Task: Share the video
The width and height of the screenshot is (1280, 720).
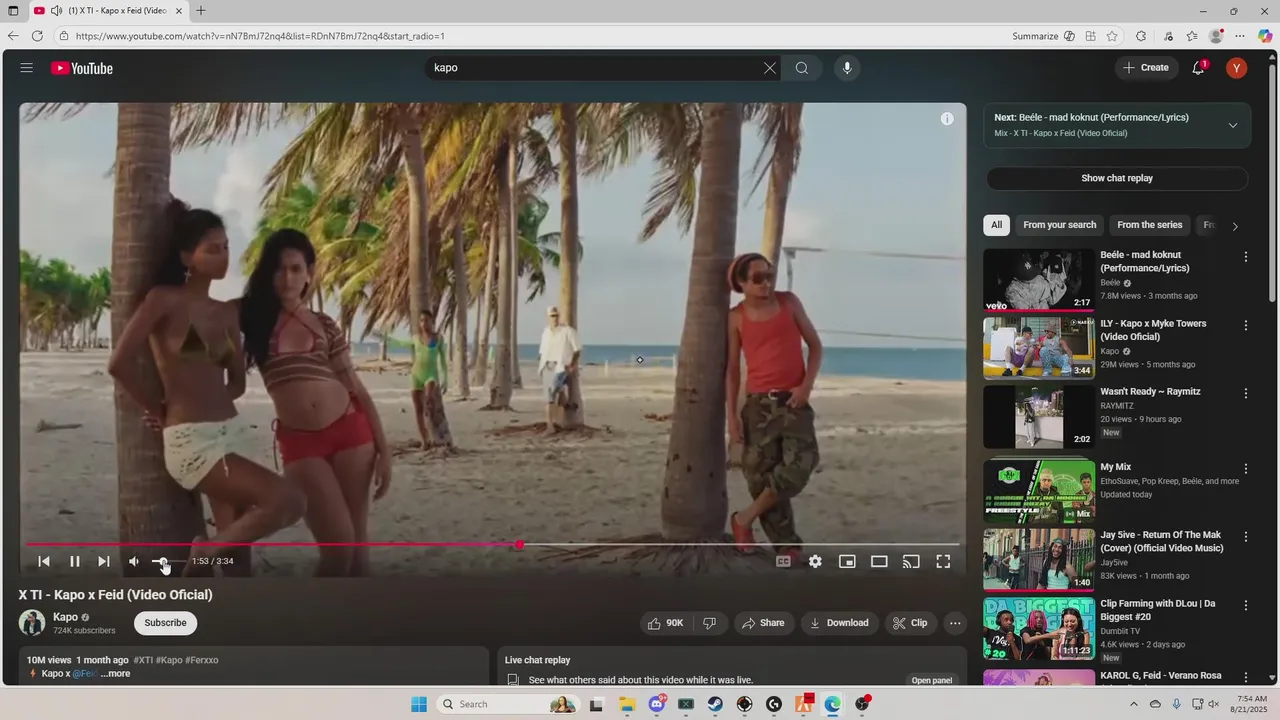Action: pyautogui.click(x=764, y=623)
